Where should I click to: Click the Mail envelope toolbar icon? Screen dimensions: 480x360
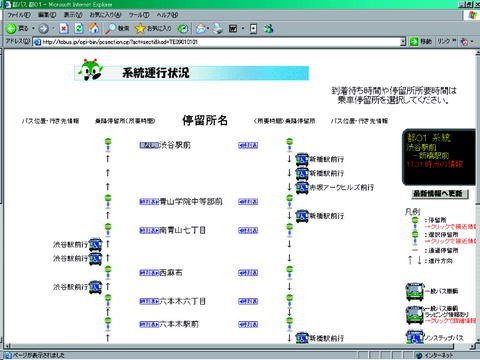201,29
